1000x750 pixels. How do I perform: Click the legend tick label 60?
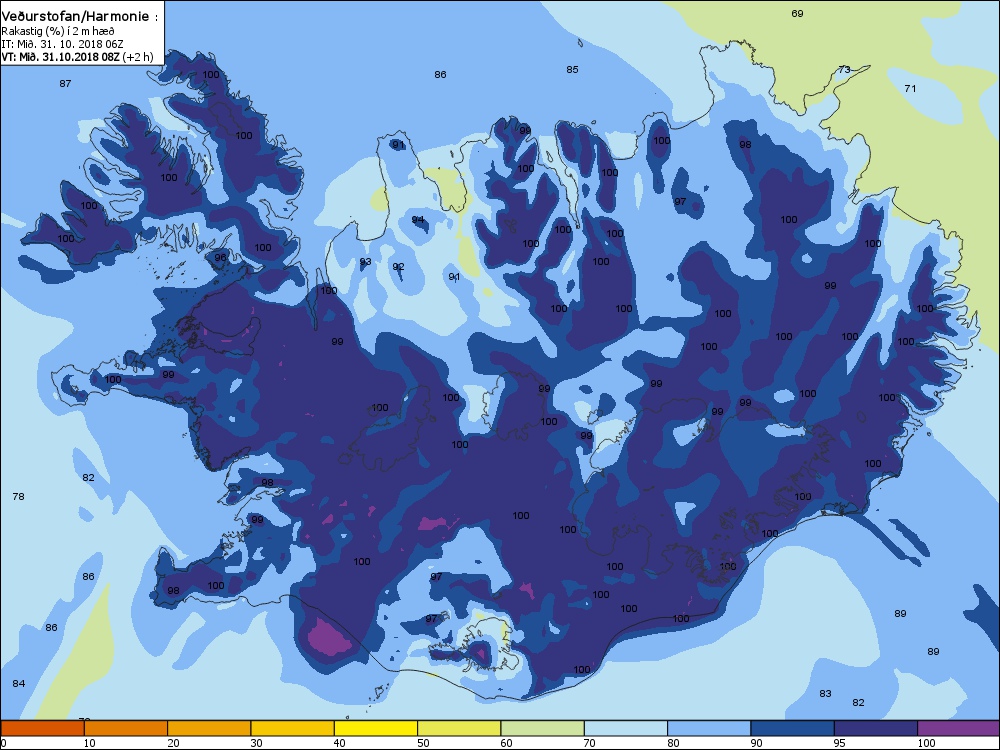point(506,743)
